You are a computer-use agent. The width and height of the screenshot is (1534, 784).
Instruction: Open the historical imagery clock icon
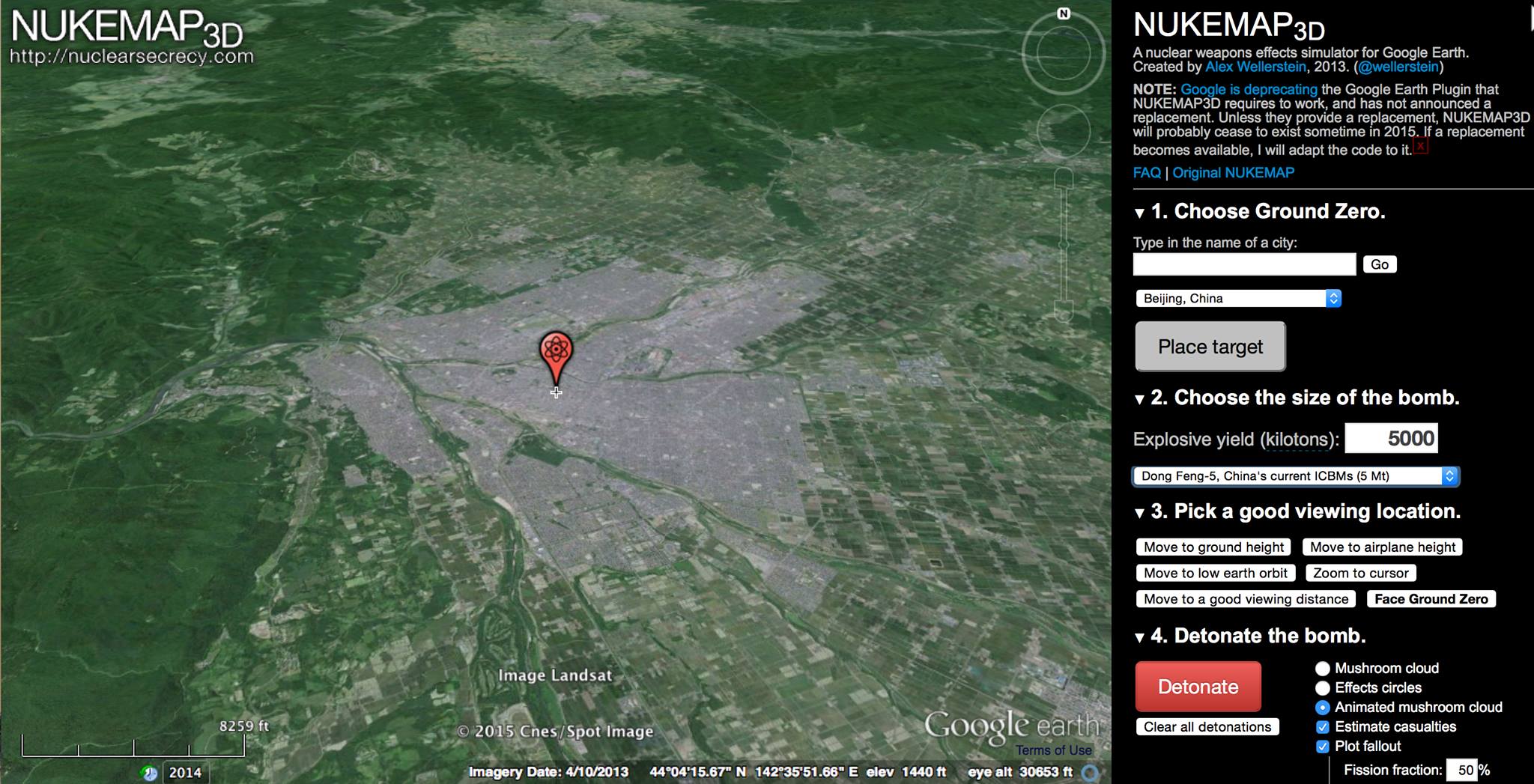(149, 772)
